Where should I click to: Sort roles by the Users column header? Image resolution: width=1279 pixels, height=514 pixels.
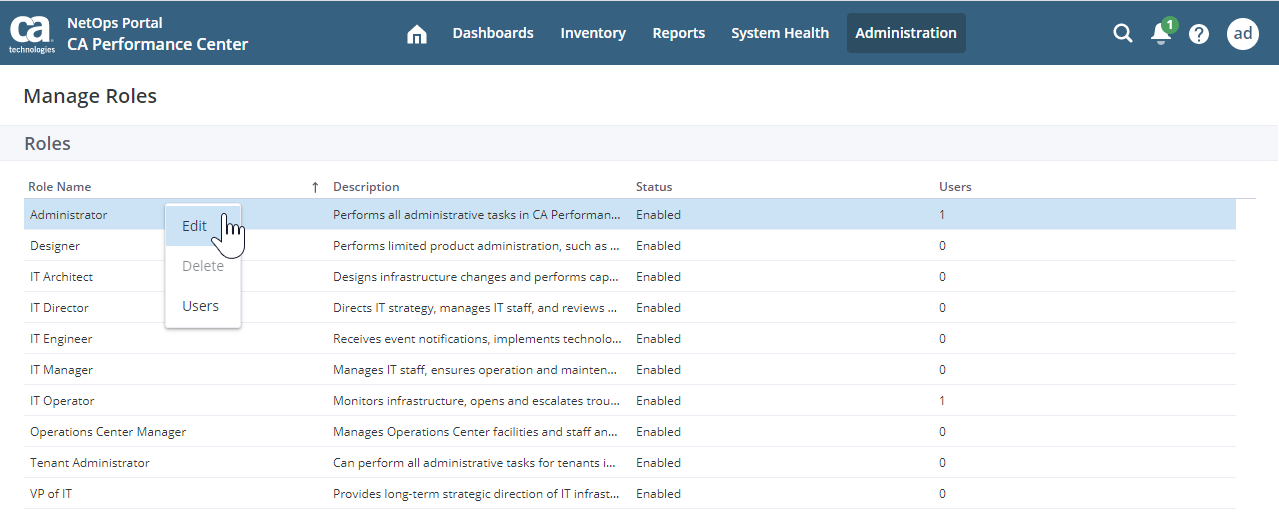pos(955,187)
